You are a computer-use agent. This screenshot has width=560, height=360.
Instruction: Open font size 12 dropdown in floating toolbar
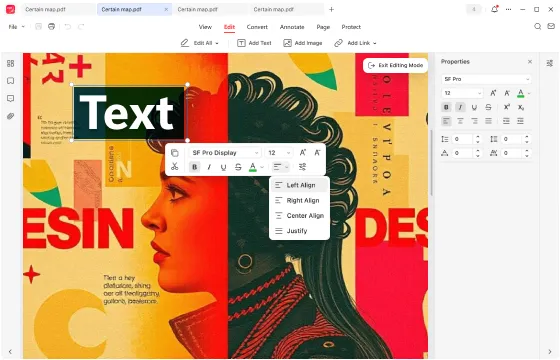pyautogui.click(x=279, y=153)
